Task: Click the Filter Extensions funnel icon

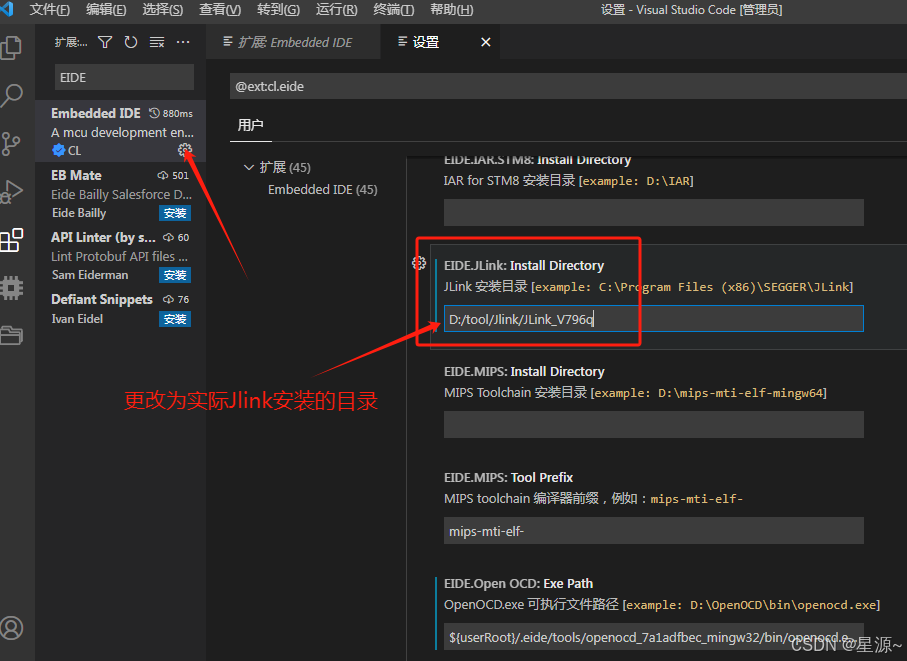Action: tap(105, 42)
